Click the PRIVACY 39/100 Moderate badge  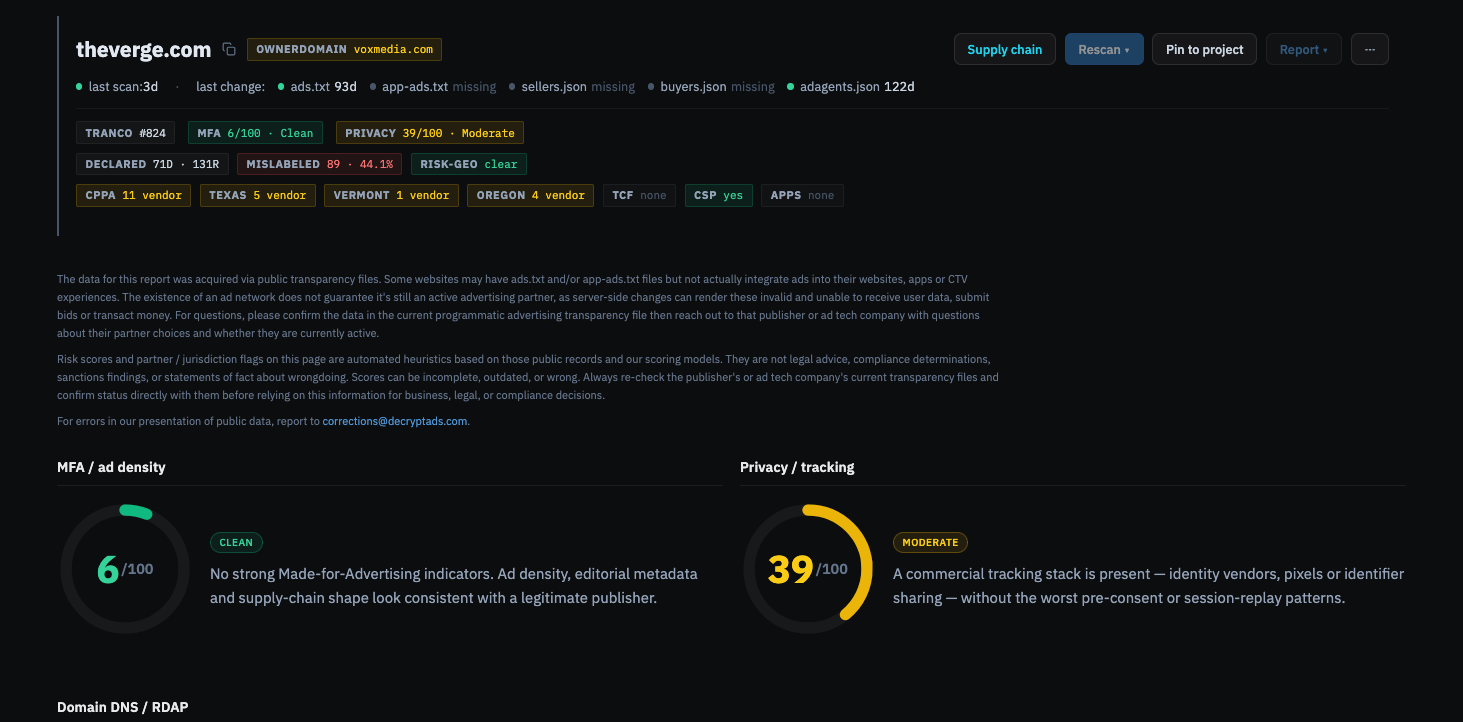coord(430,133)
